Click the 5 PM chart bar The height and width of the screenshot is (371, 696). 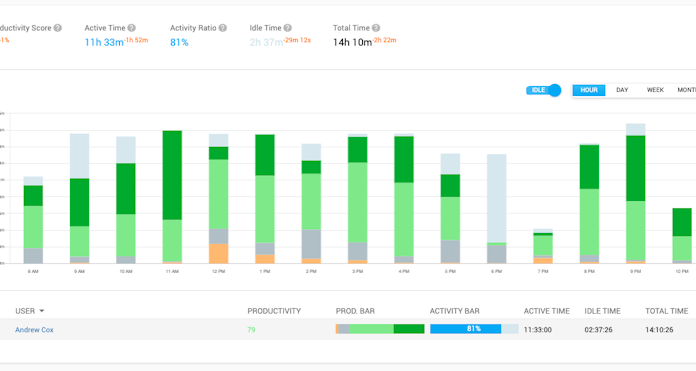[x=450, y=209]
